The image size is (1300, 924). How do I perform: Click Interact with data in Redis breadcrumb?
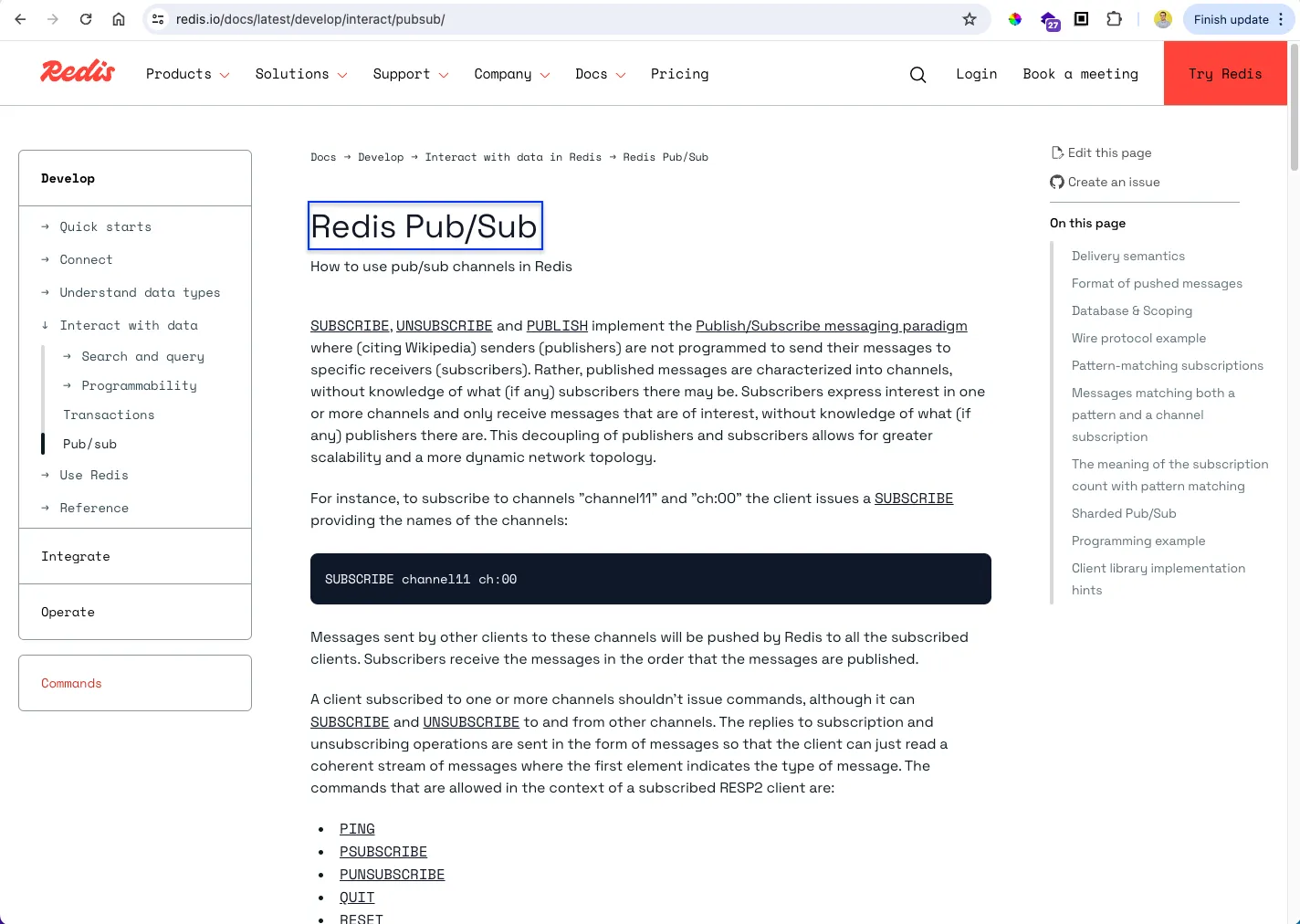pos(513,157)
